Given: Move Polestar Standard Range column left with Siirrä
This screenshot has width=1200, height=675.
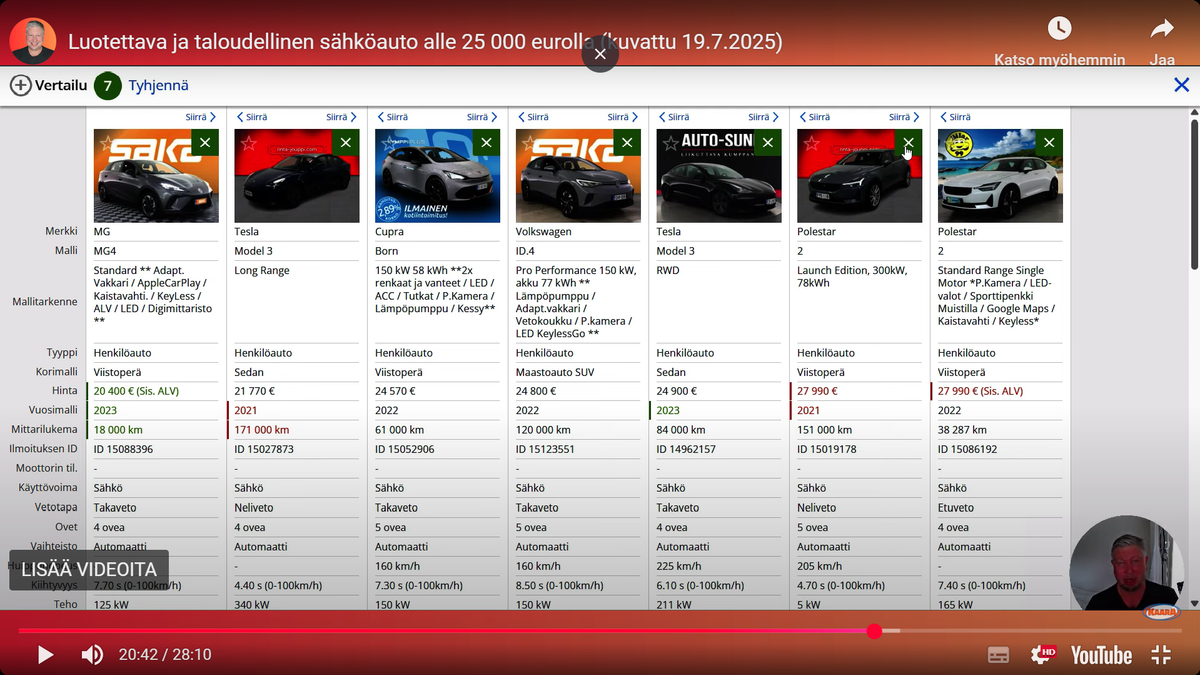Looking at the screenshot, I should click(x=955, y=117).
